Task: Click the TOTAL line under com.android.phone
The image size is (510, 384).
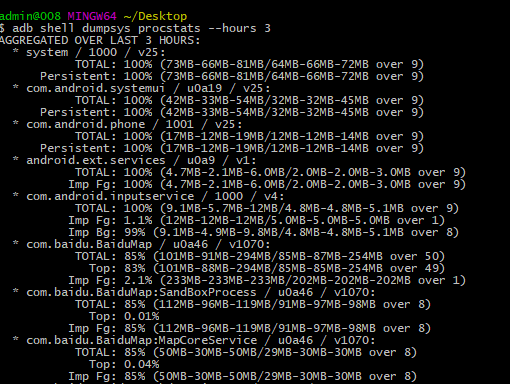Action: pyautogui.click(x=249, y=136)
